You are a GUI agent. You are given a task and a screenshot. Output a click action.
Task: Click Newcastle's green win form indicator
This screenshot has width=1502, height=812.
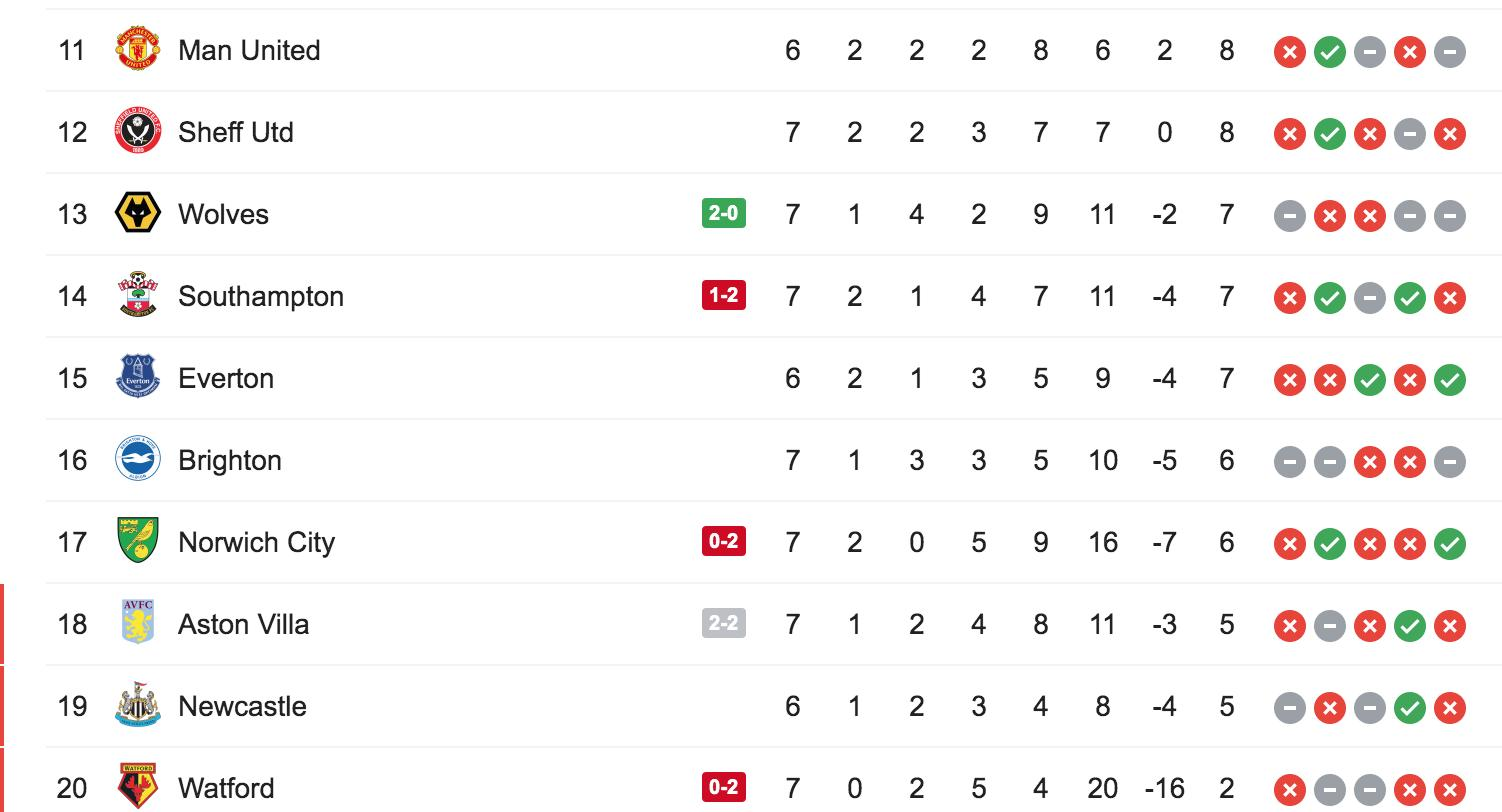(x=1409, y=707)
